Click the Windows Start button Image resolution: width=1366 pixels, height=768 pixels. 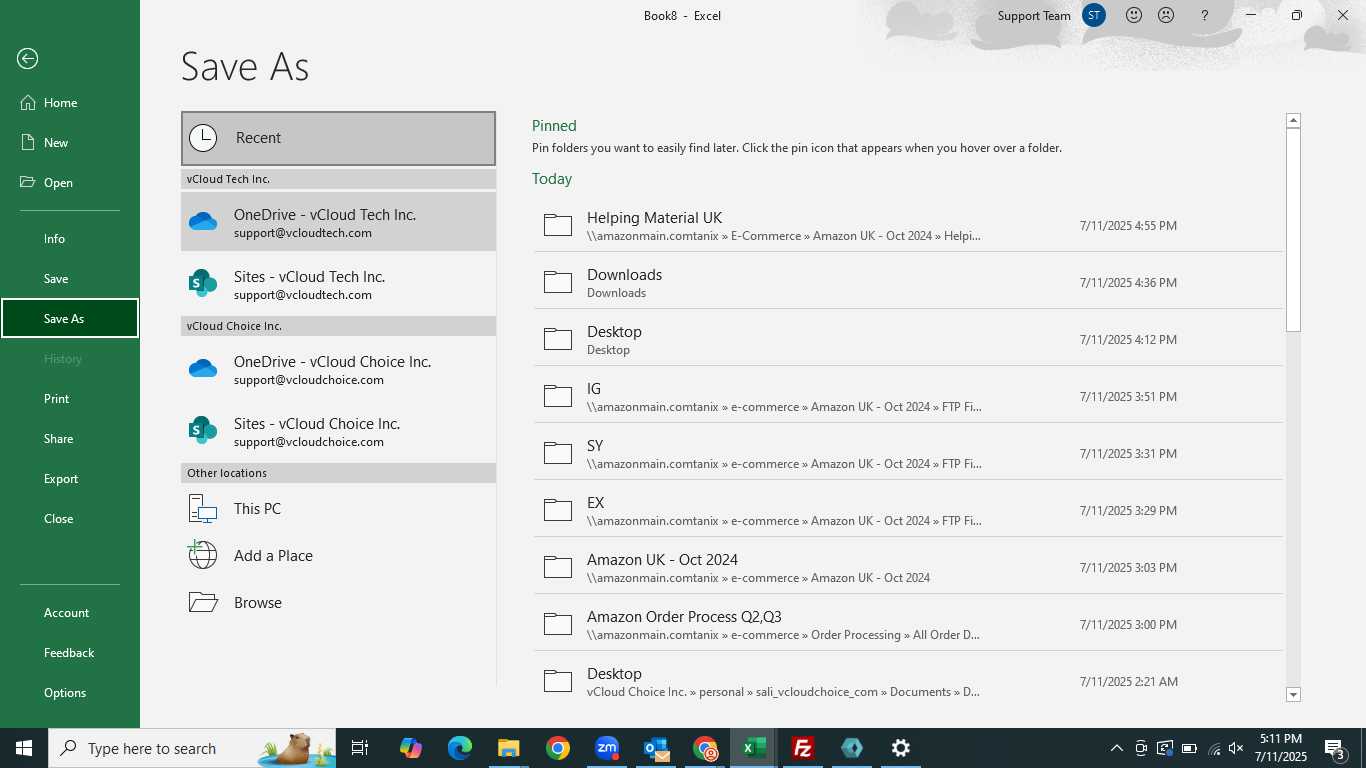[x=24, y=748]
